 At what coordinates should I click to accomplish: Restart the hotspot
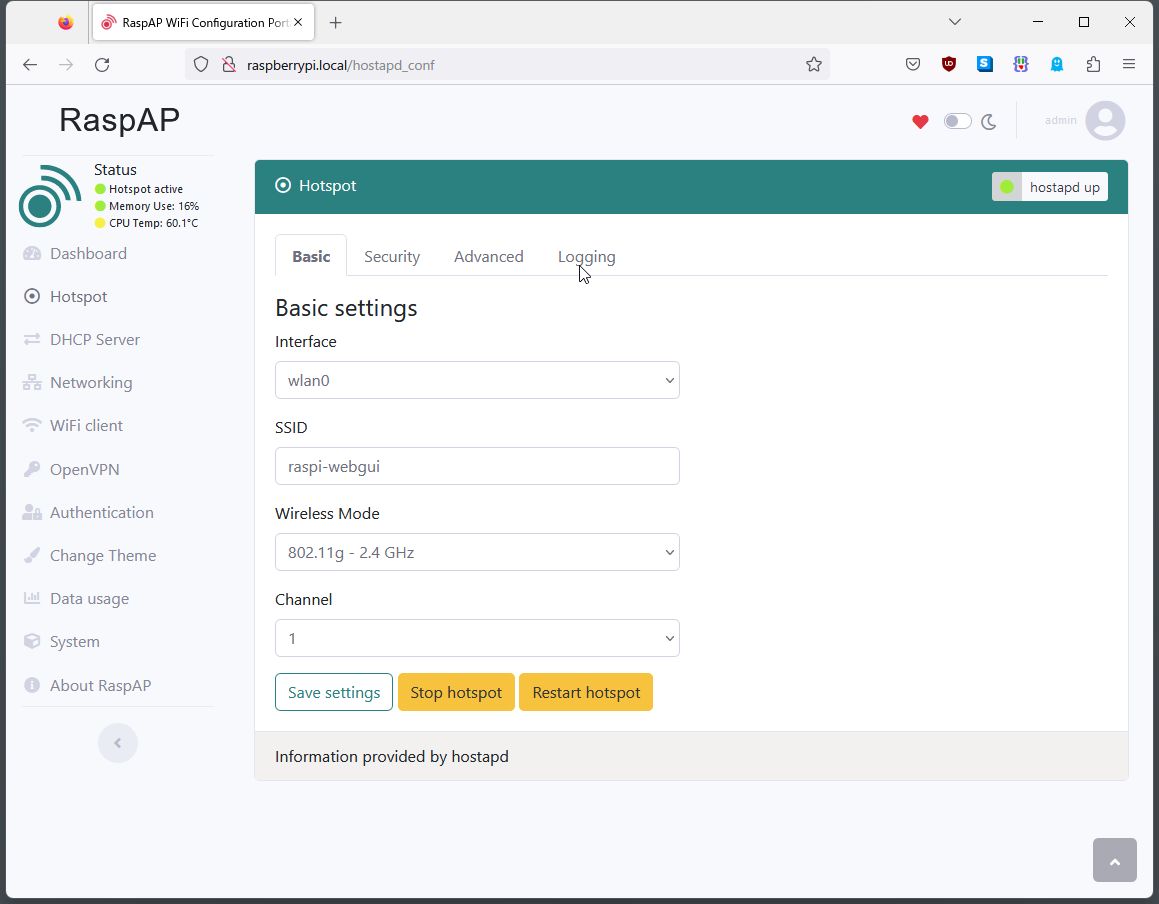586,692
